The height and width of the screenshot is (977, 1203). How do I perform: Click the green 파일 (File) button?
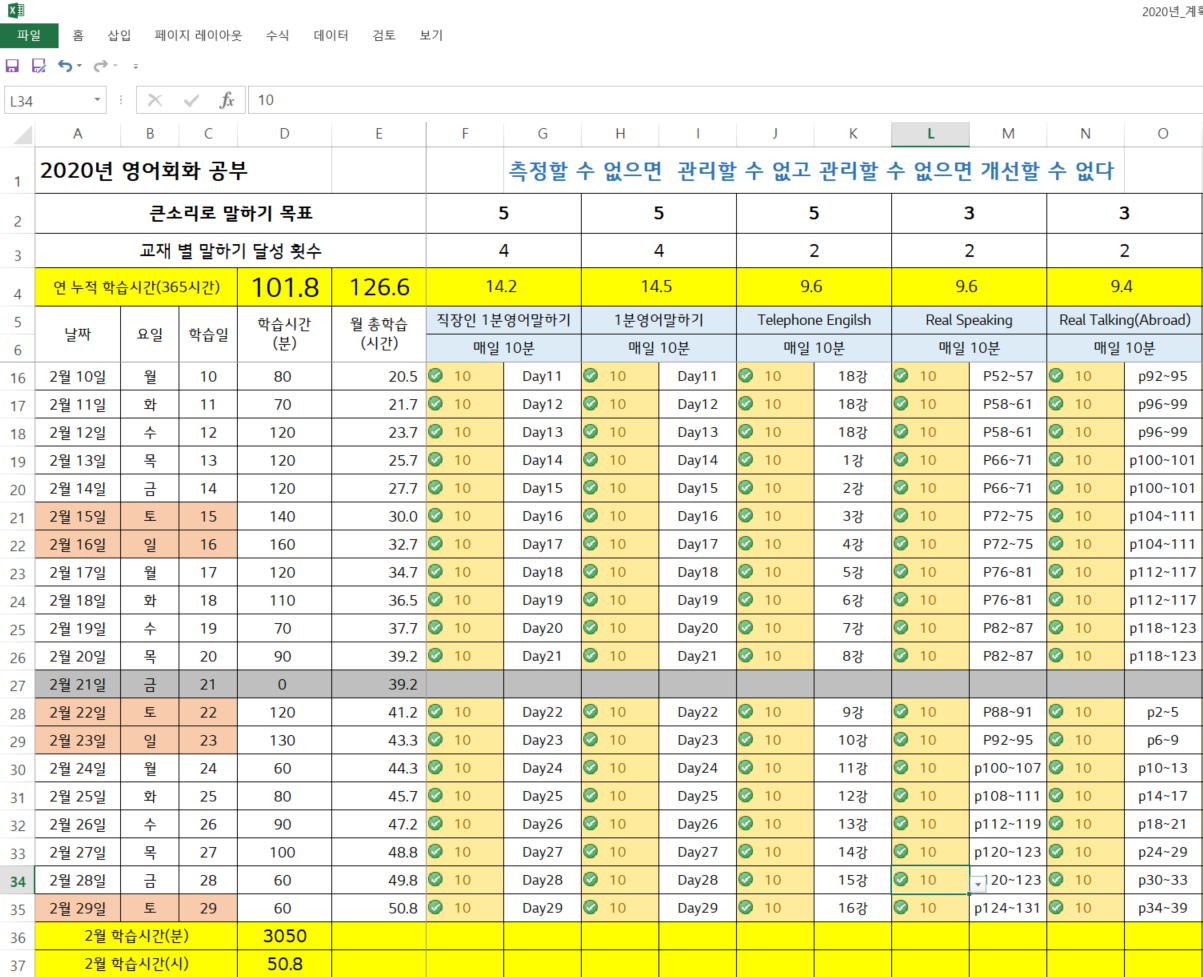tap(29, 35)
